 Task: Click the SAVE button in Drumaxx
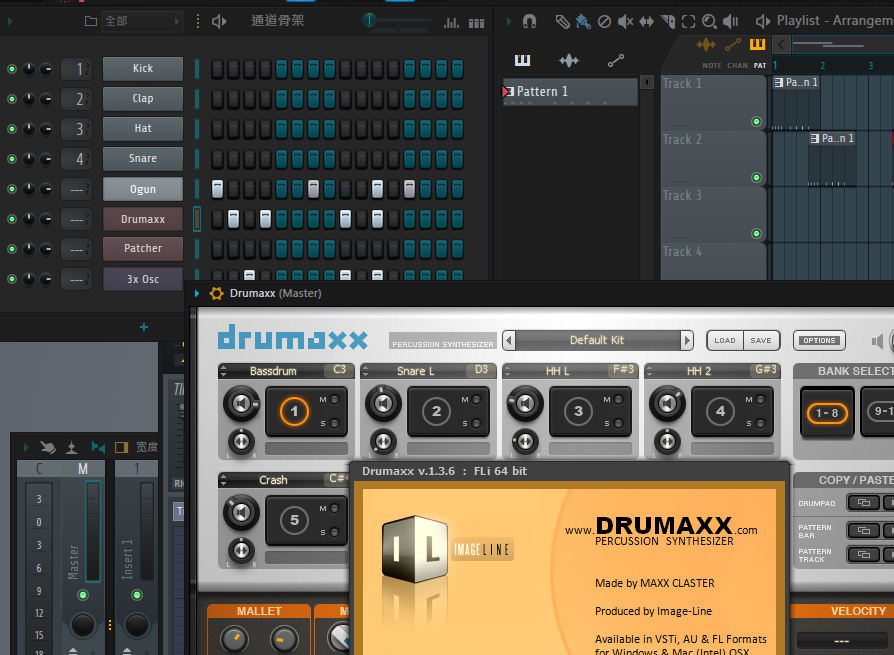point(761,340)
